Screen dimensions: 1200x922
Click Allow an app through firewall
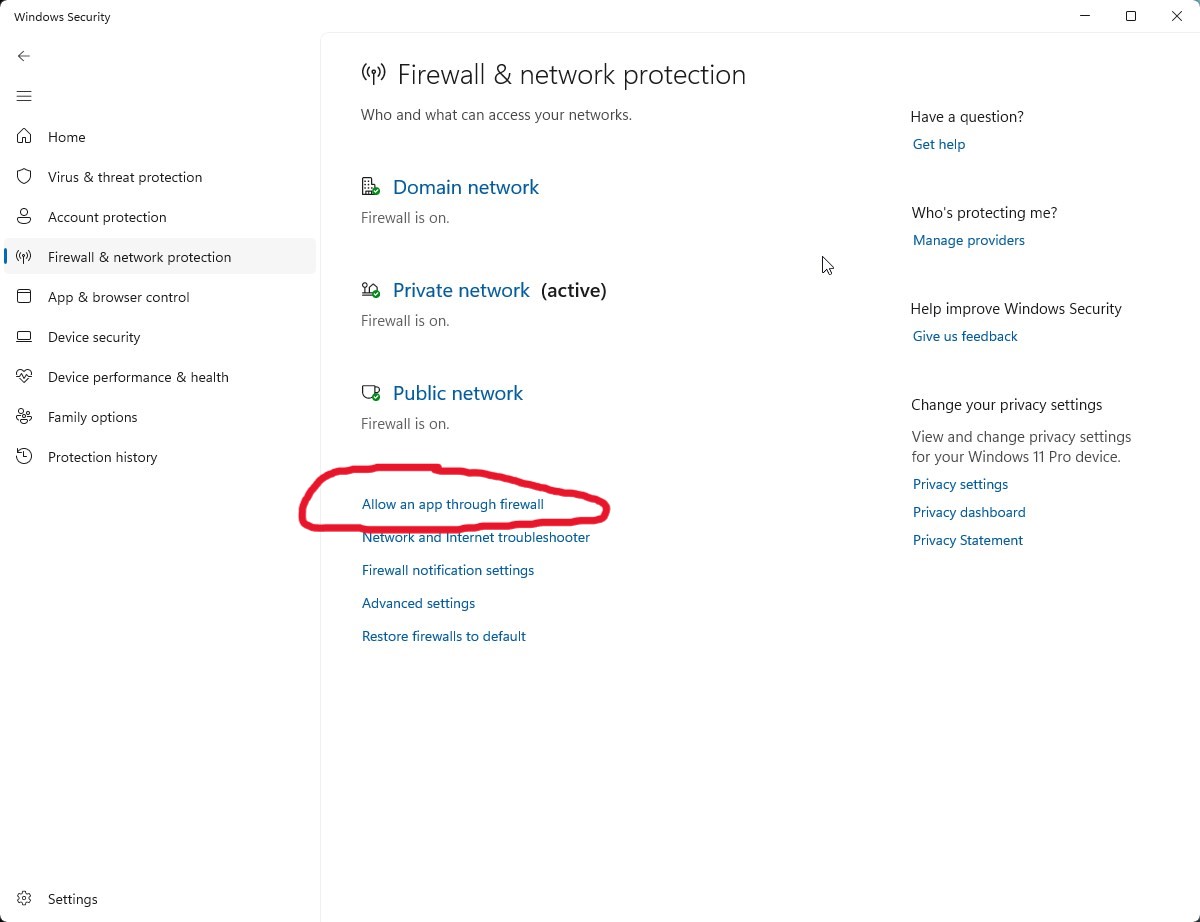tap(452, 504)
